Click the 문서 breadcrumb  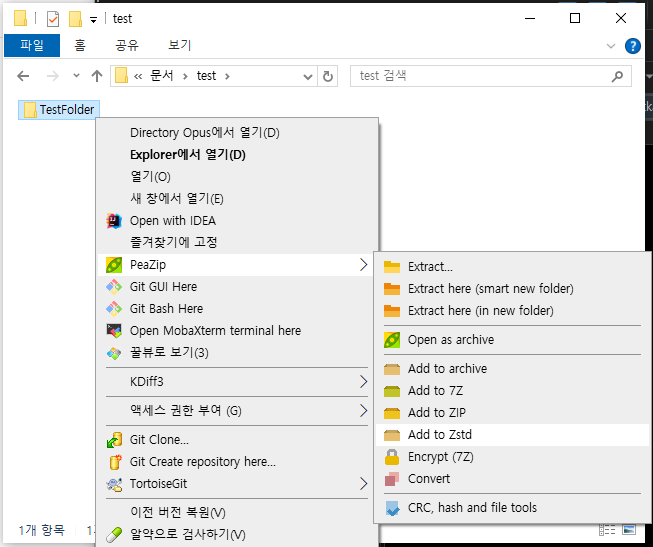(162, 76)
